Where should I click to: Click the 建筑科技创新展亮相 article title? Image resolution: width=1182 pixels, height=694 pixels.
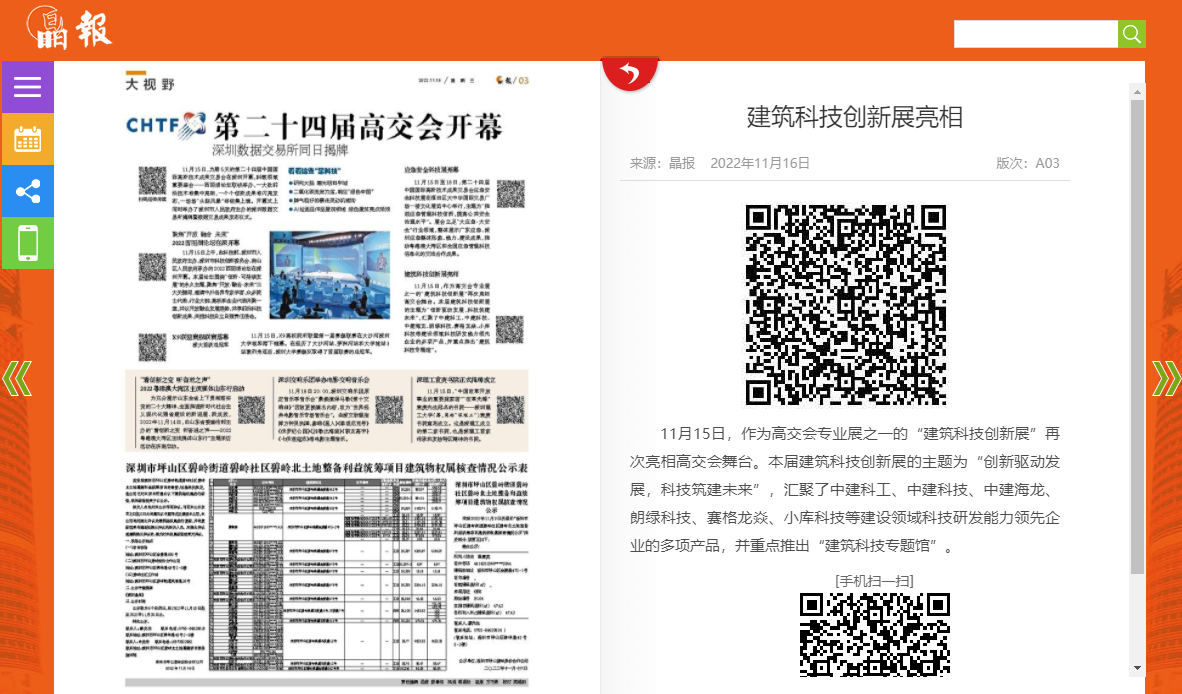[855, 117]
